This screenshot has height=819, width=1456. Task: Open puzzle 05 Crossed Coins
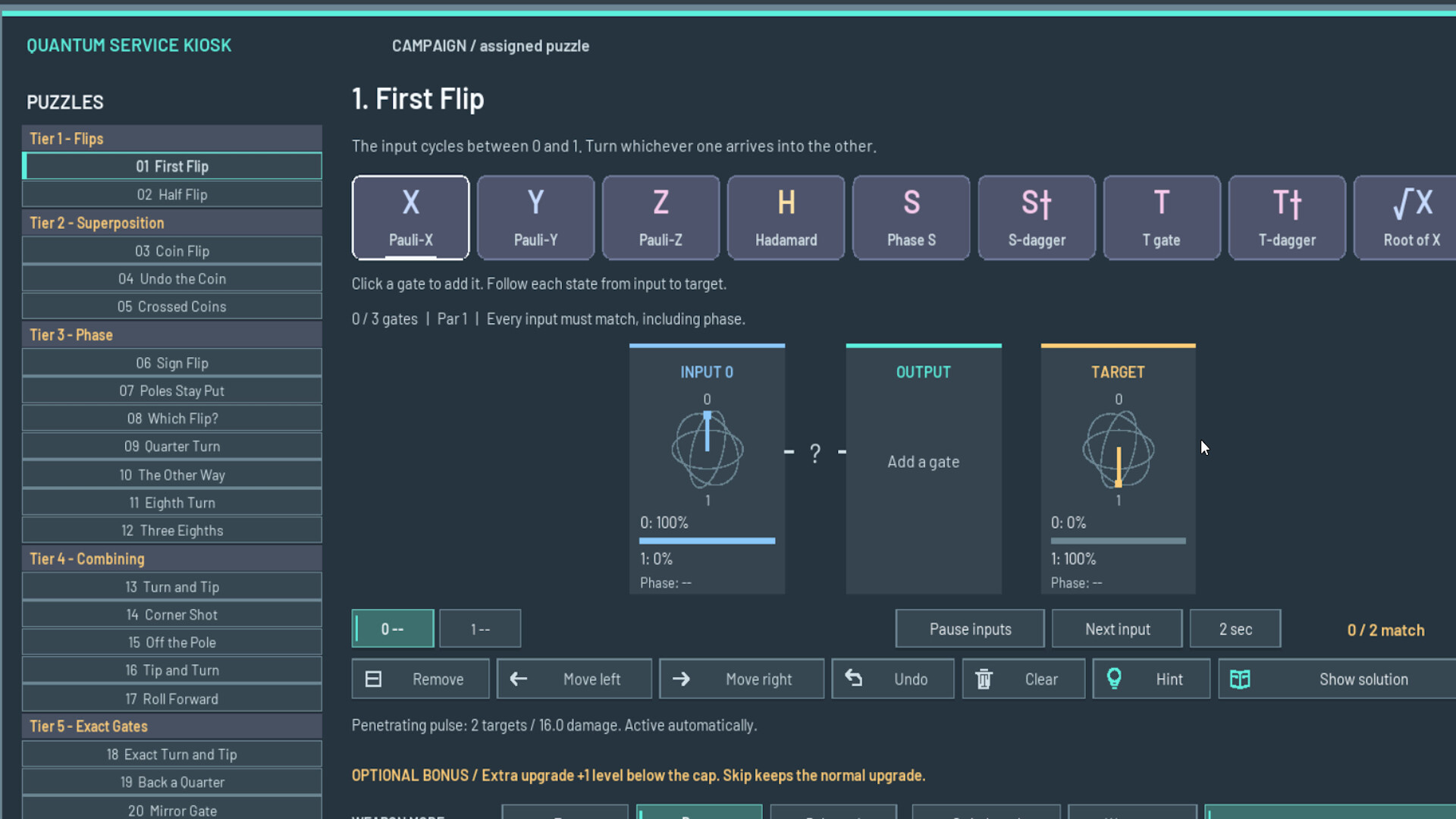[172, 307]
